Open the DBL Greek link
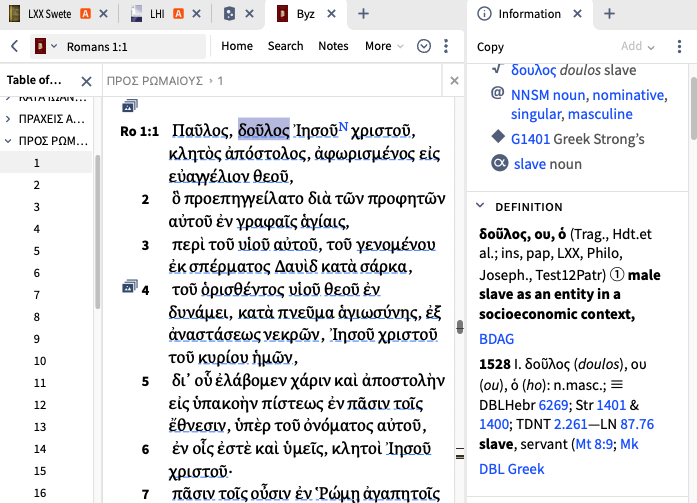The image size is (697, 503). click(x=512, y=469)
